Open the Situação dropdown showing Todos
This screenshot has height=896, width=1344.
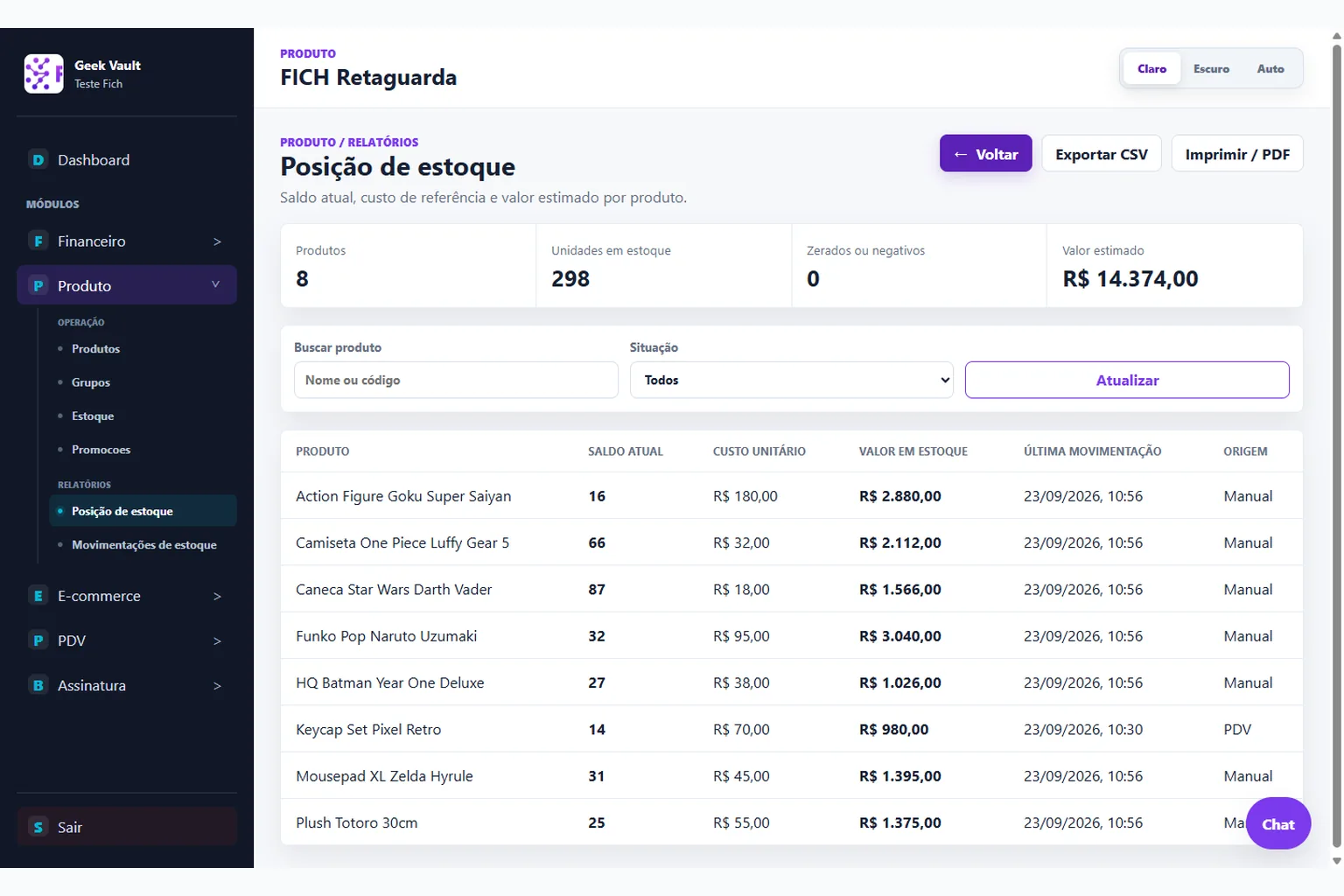(792, 380)
